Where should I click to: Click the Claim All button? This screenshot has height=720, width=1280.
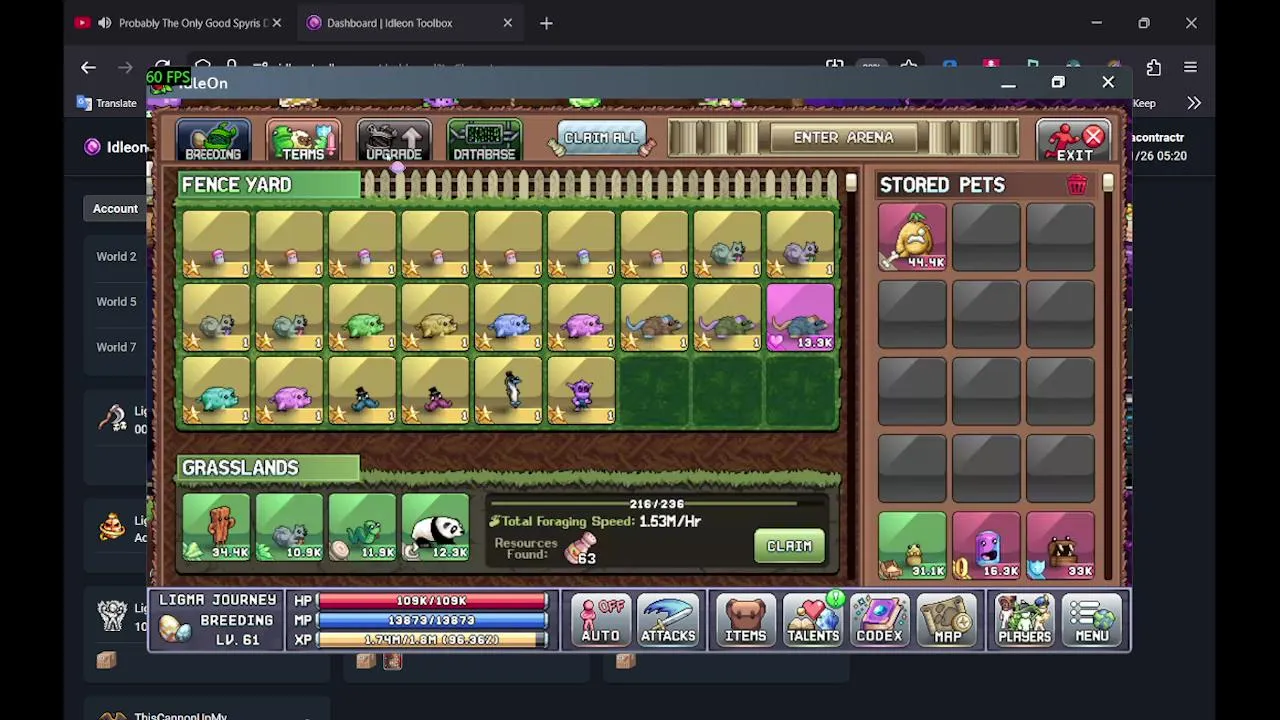point(601,138)
